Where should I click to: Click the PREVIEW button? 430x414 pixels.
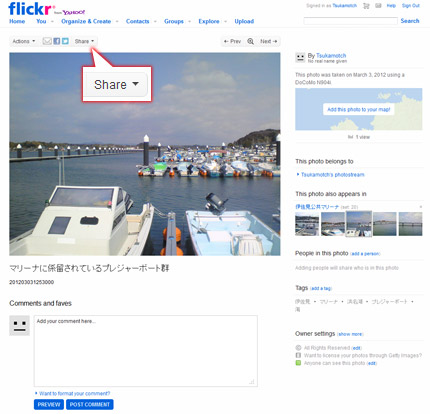click(49, 404)
